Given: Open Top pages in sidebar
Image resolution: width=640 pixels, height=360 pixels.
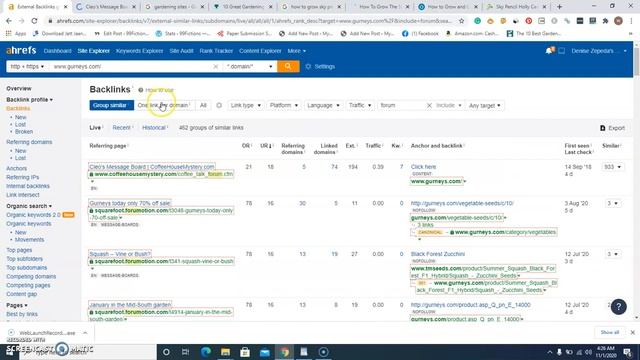Looking at the screenshot, I should click(19, 250).
